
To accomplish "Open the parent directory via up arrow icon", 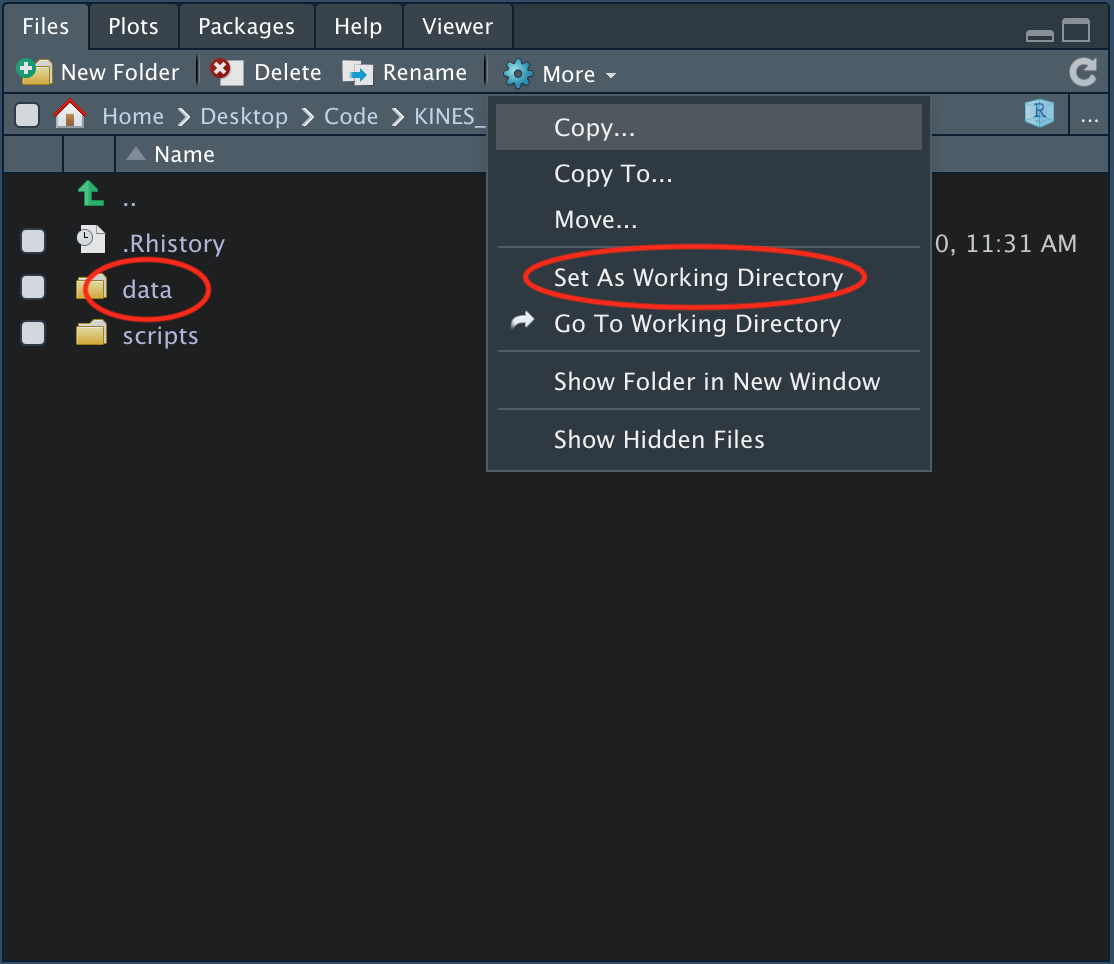I will [x=90, y=194].
